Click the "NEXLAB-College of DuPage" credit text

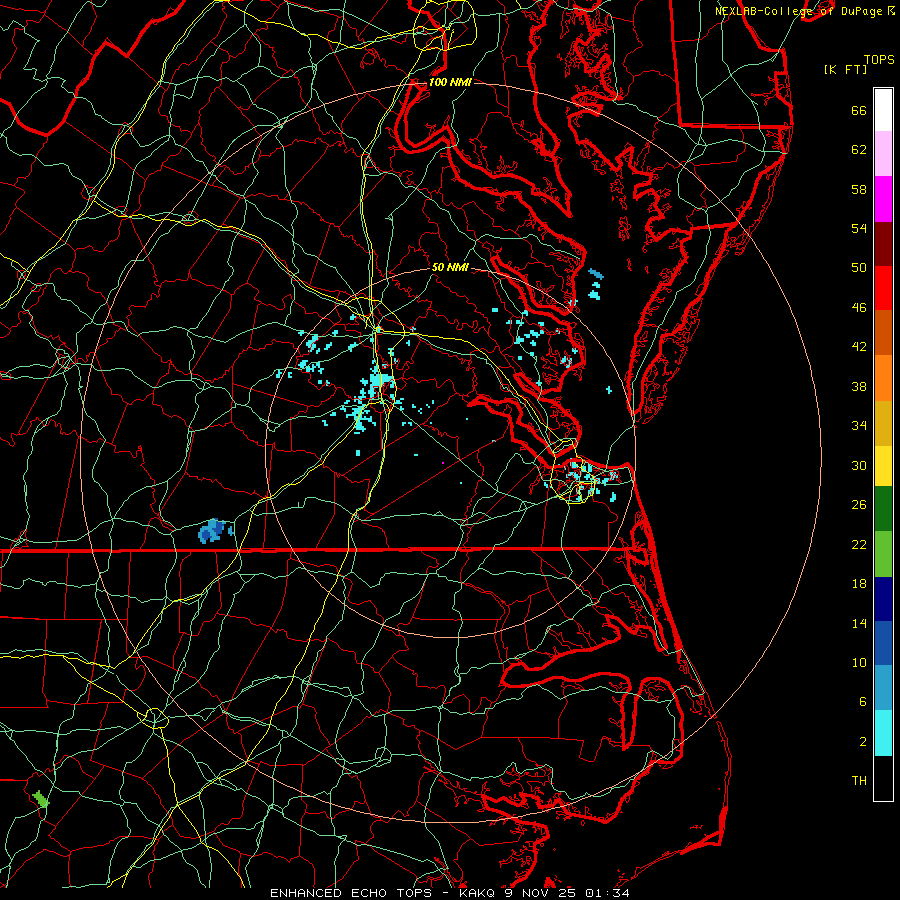[798, 11]
